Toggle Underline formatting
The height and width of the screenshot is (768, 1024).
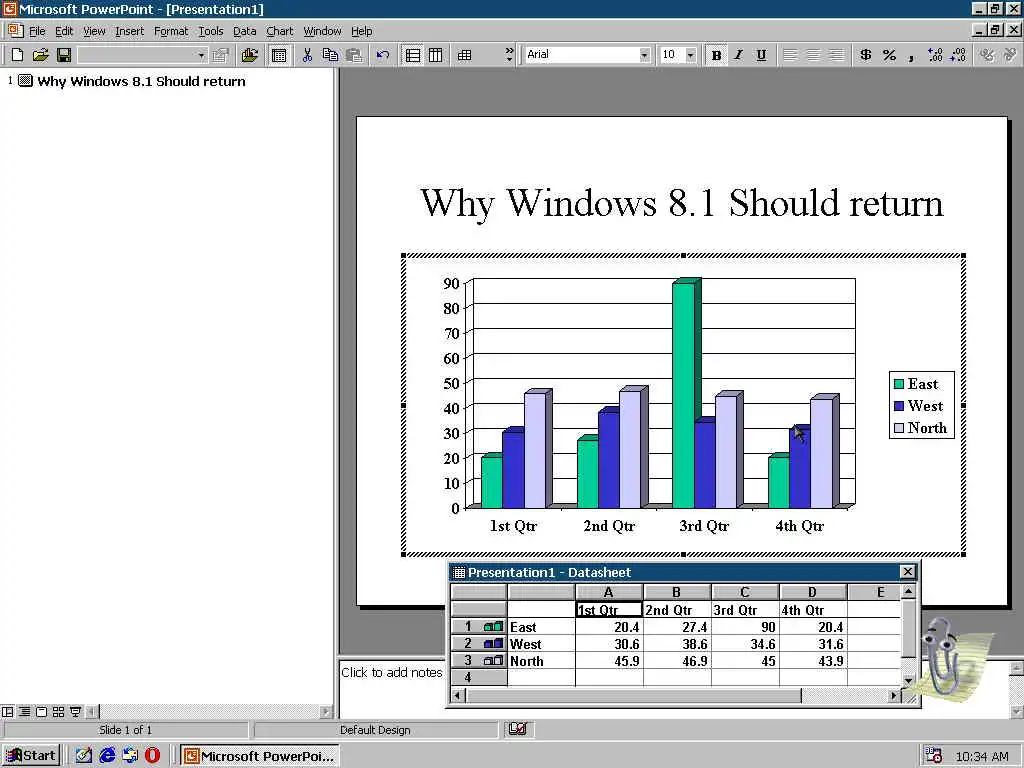click(761, 55)
